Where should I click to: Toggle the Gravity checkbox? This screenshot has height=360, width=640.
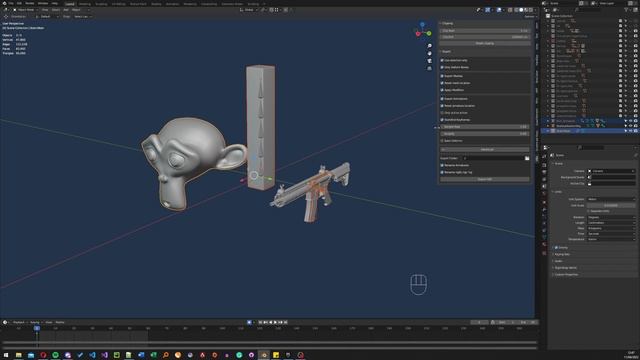pos(556,248)
